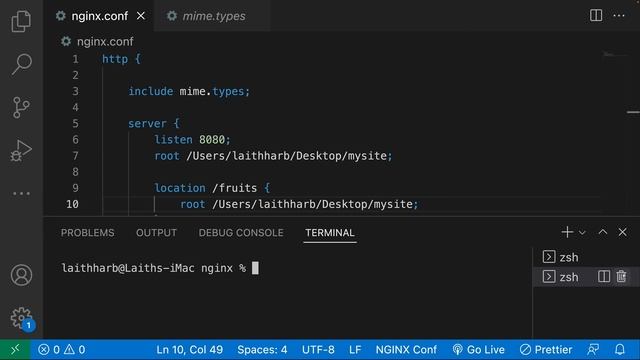Switch to the mime.types tab

pyautogui.click(x=214, y=16)
